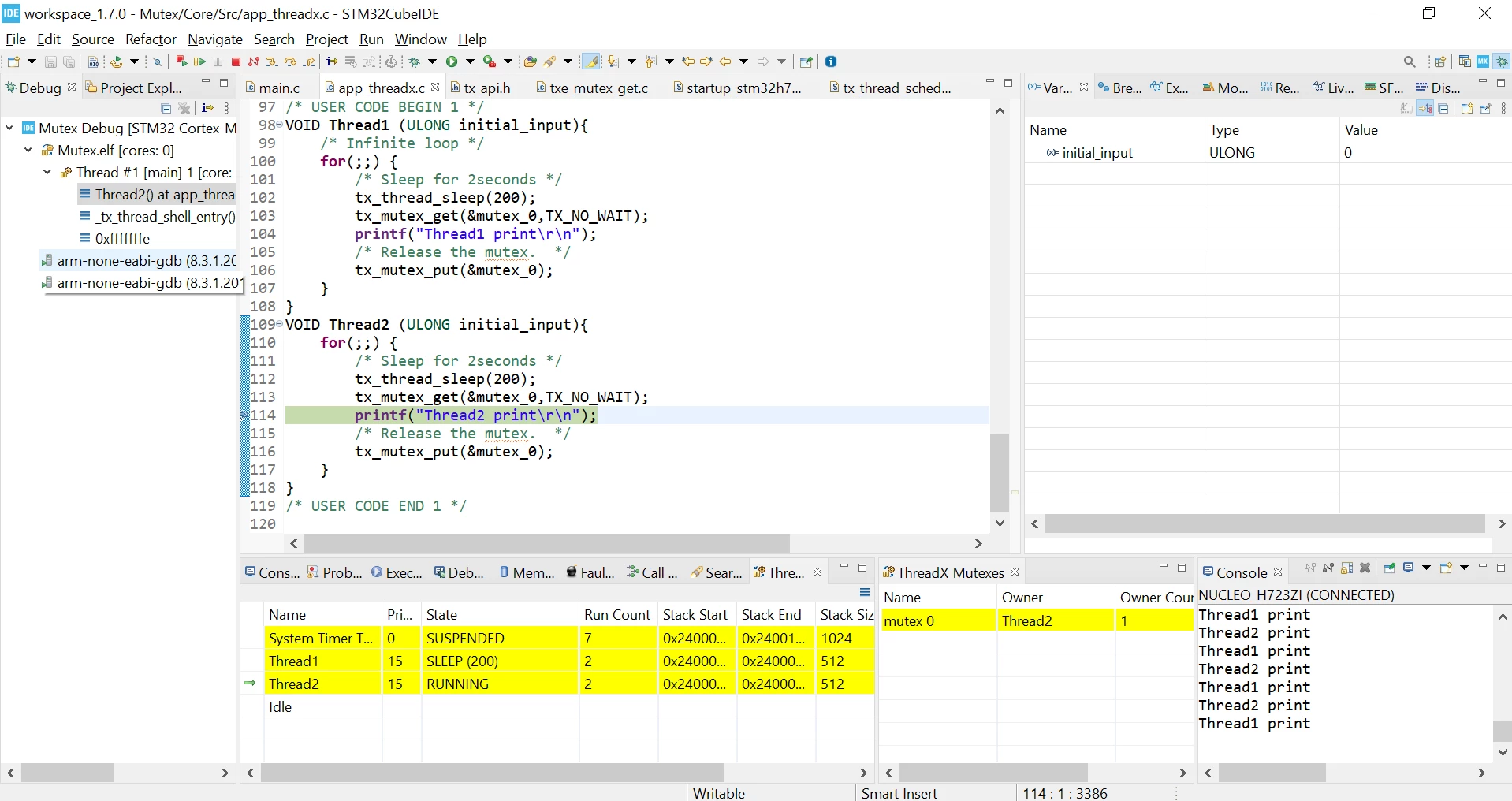Collapse the Thread #1 main node
This screenshot has height=801, width=1512.
point(47,172)
